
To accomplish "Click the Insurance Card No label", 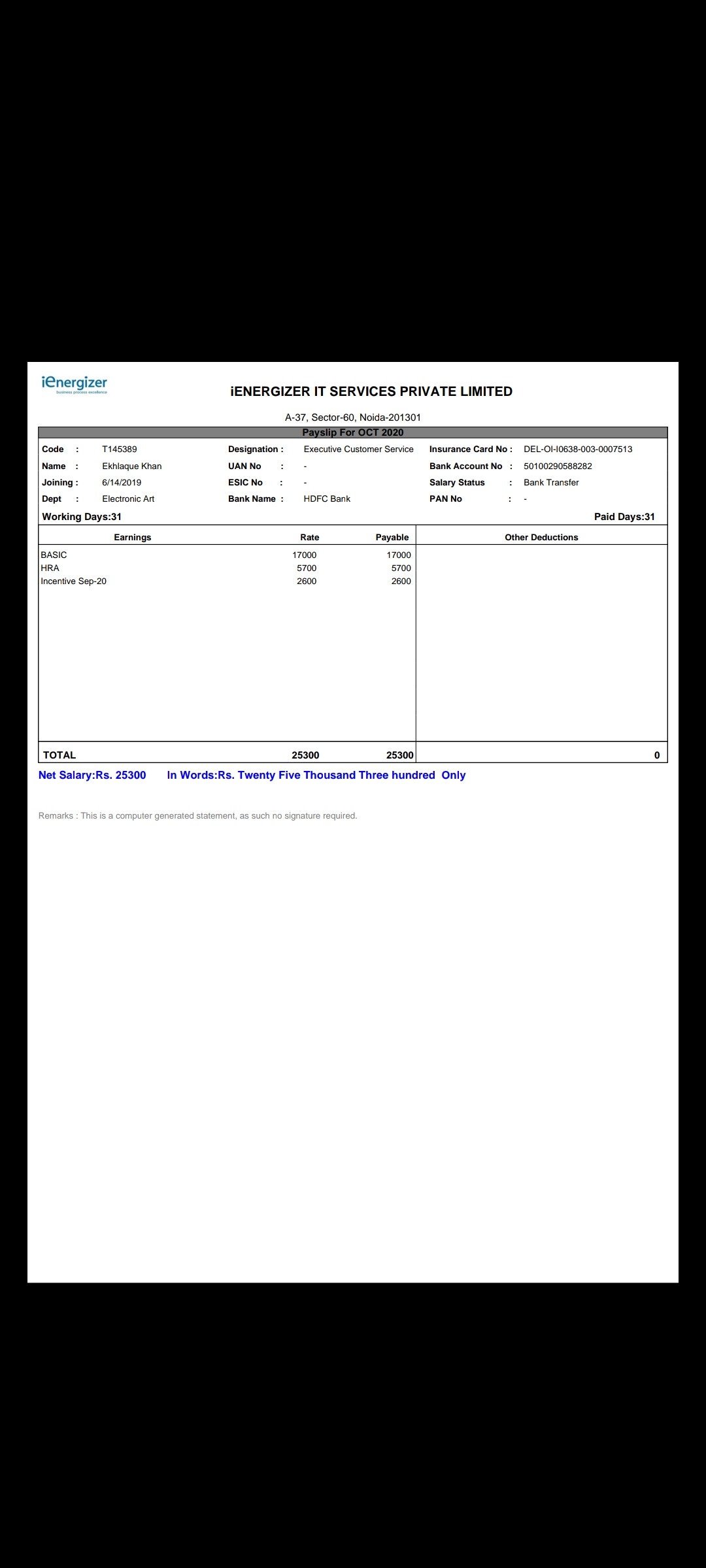I will (471, 449).
